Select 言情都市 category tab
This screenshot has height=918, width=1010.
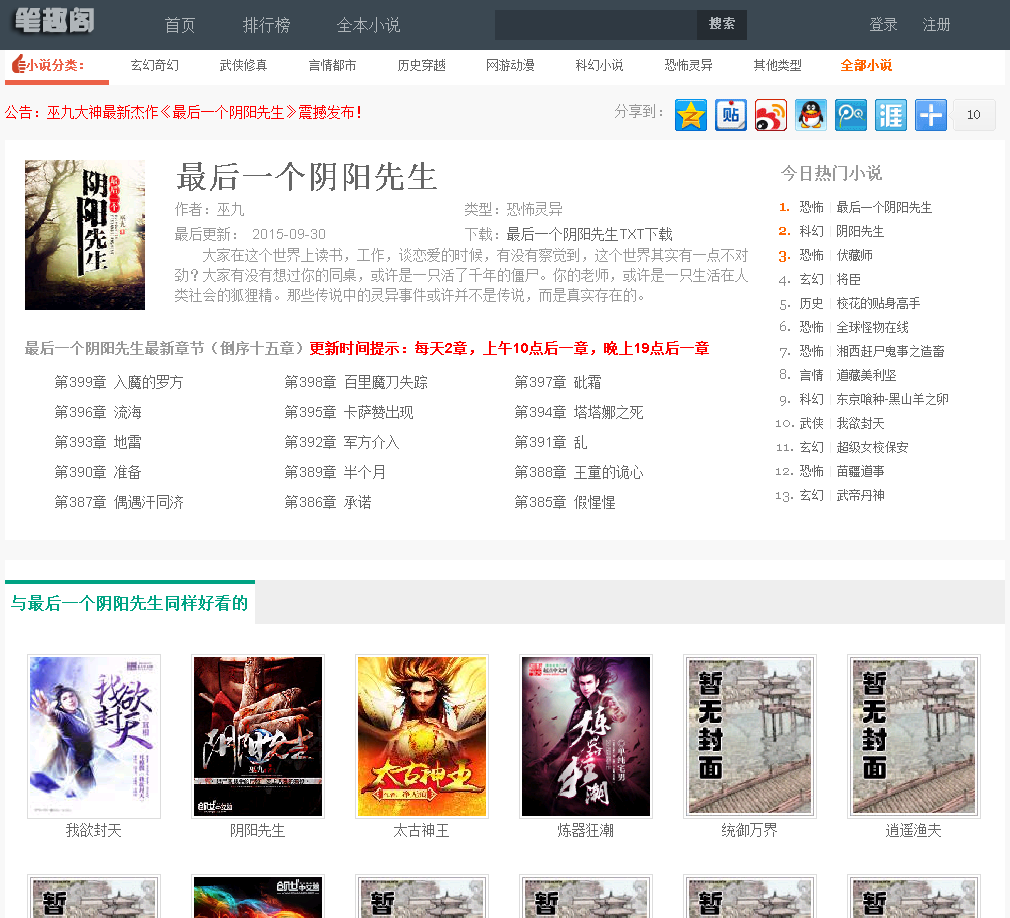tap(332, 65)
